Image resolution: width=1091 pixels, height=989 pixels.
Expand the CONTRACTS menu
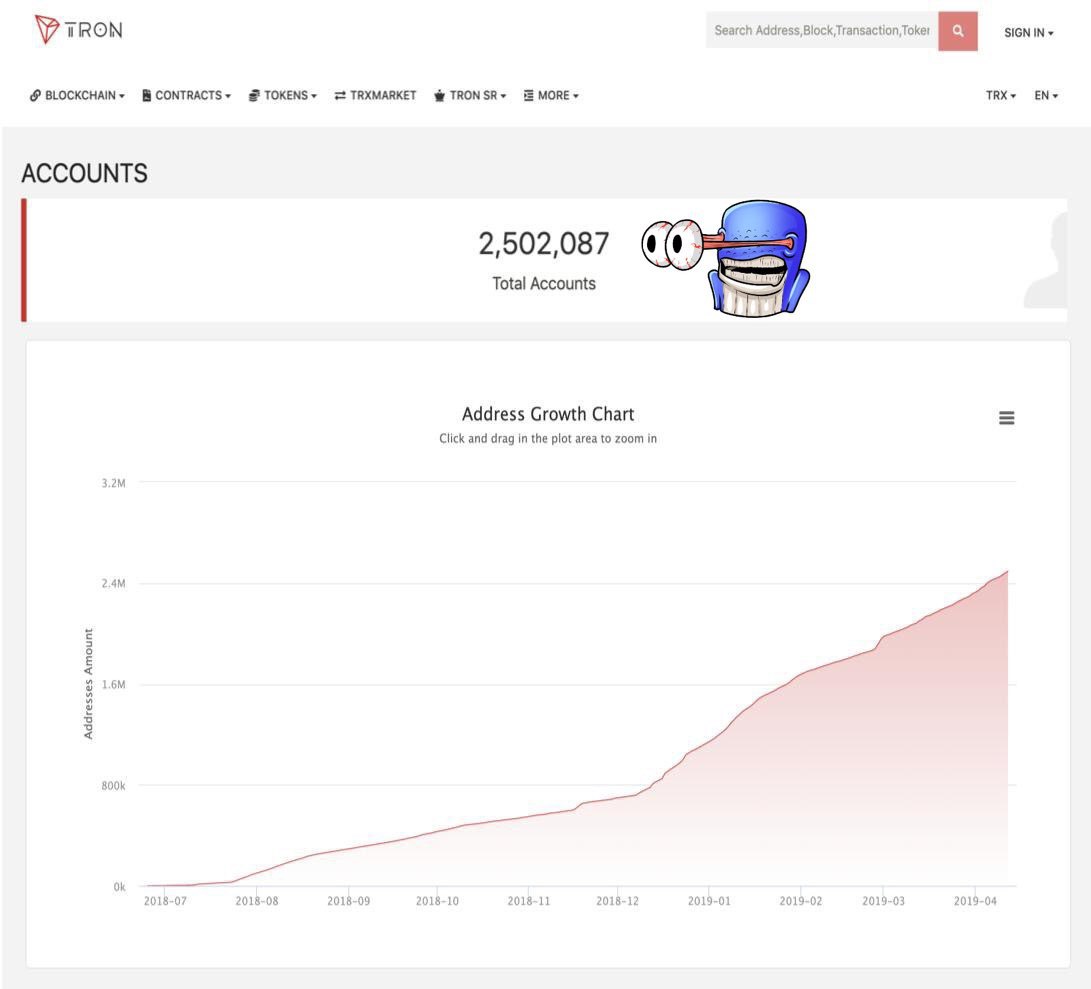[186, 95]
